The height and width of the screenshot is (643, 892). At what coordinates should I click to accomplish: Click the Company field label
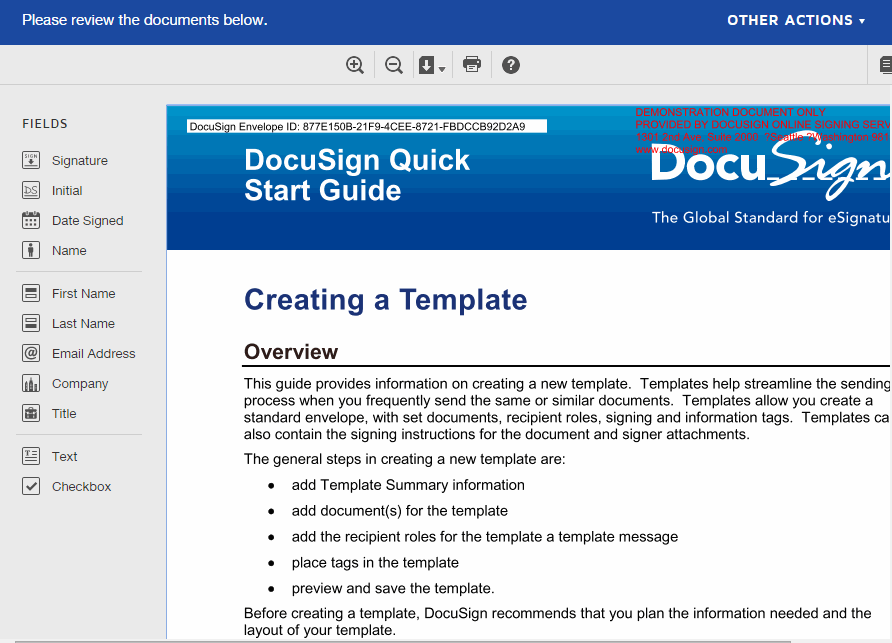pyautogui.click(x=80, y=384)
